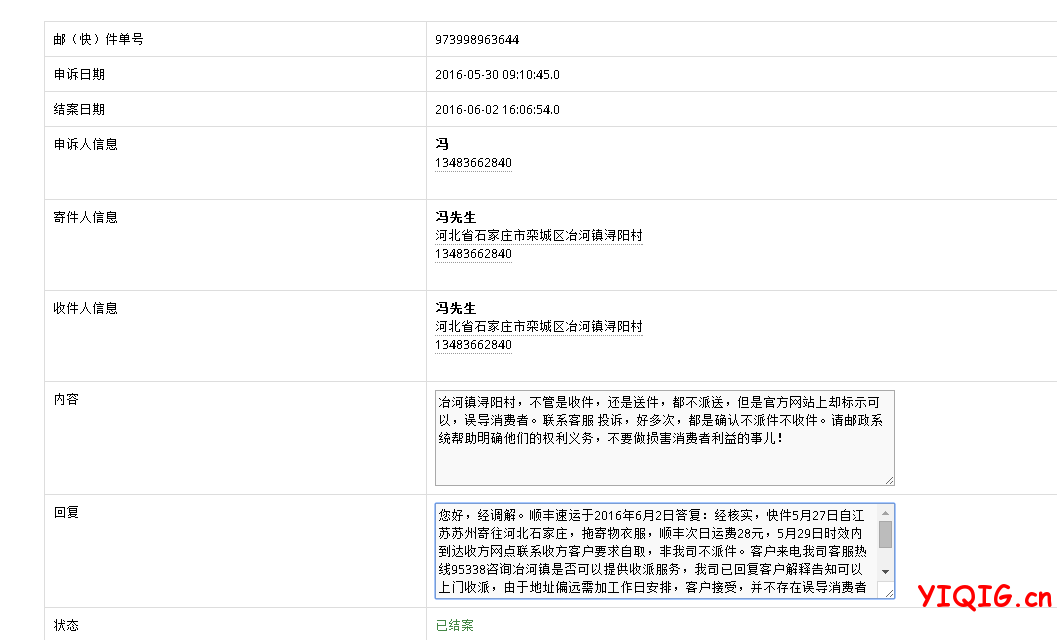Focus the 回复 reply text area
The height and width of the screenshot is (640, 1057).
[x=655, y=550]
